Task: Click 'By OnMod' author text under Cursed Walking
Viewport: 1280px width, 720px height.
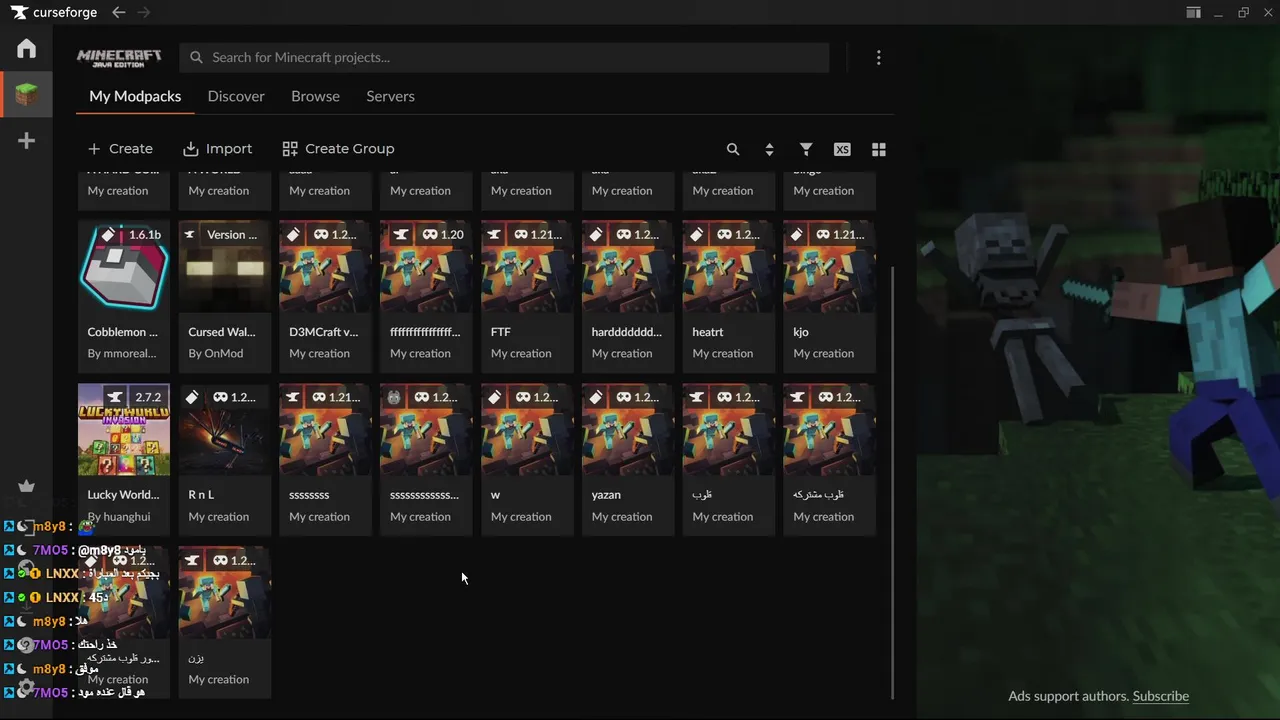Action: coord(215,353)
